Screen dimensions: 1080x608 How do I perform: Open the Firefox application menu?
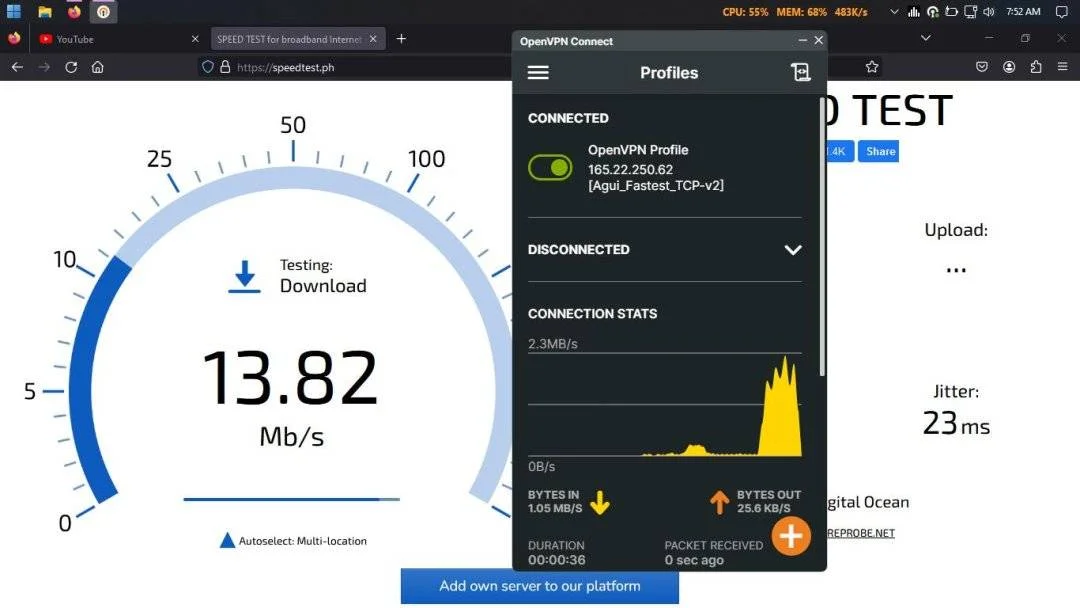[1063, 67]
